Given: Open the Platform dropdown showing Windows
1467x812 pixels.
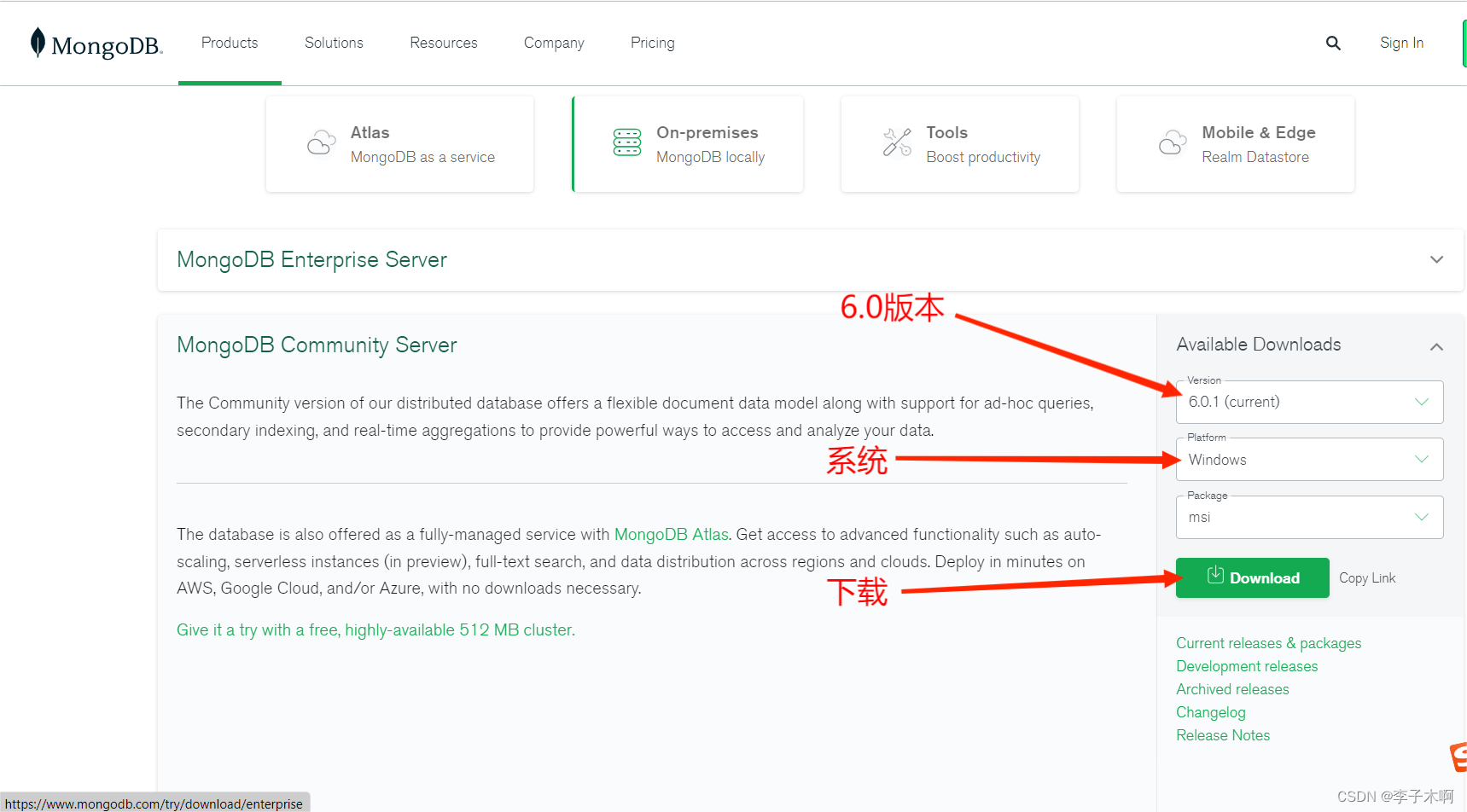Looking at the screenshot, I should (1310, 460).
